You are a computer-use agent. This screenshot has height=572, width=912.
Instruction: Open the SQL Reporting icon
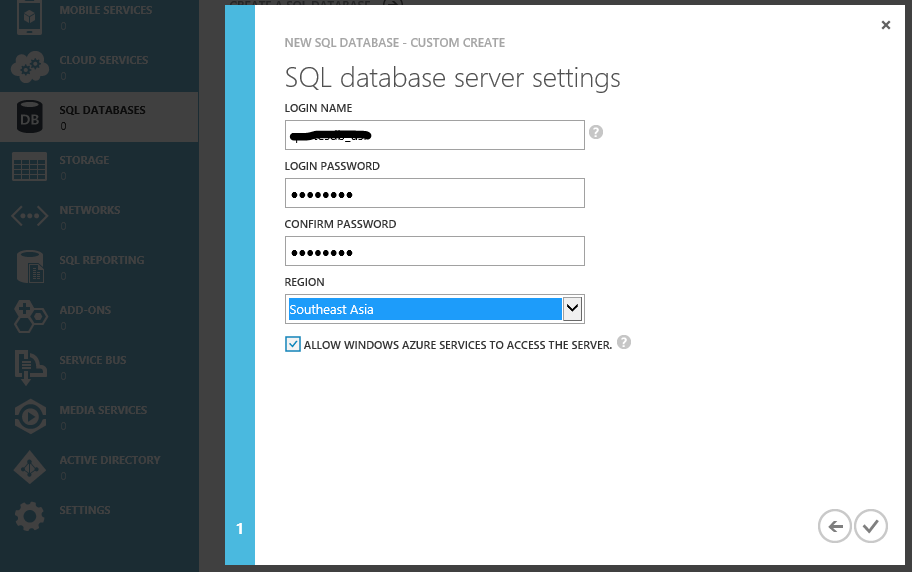pos(30,267)
